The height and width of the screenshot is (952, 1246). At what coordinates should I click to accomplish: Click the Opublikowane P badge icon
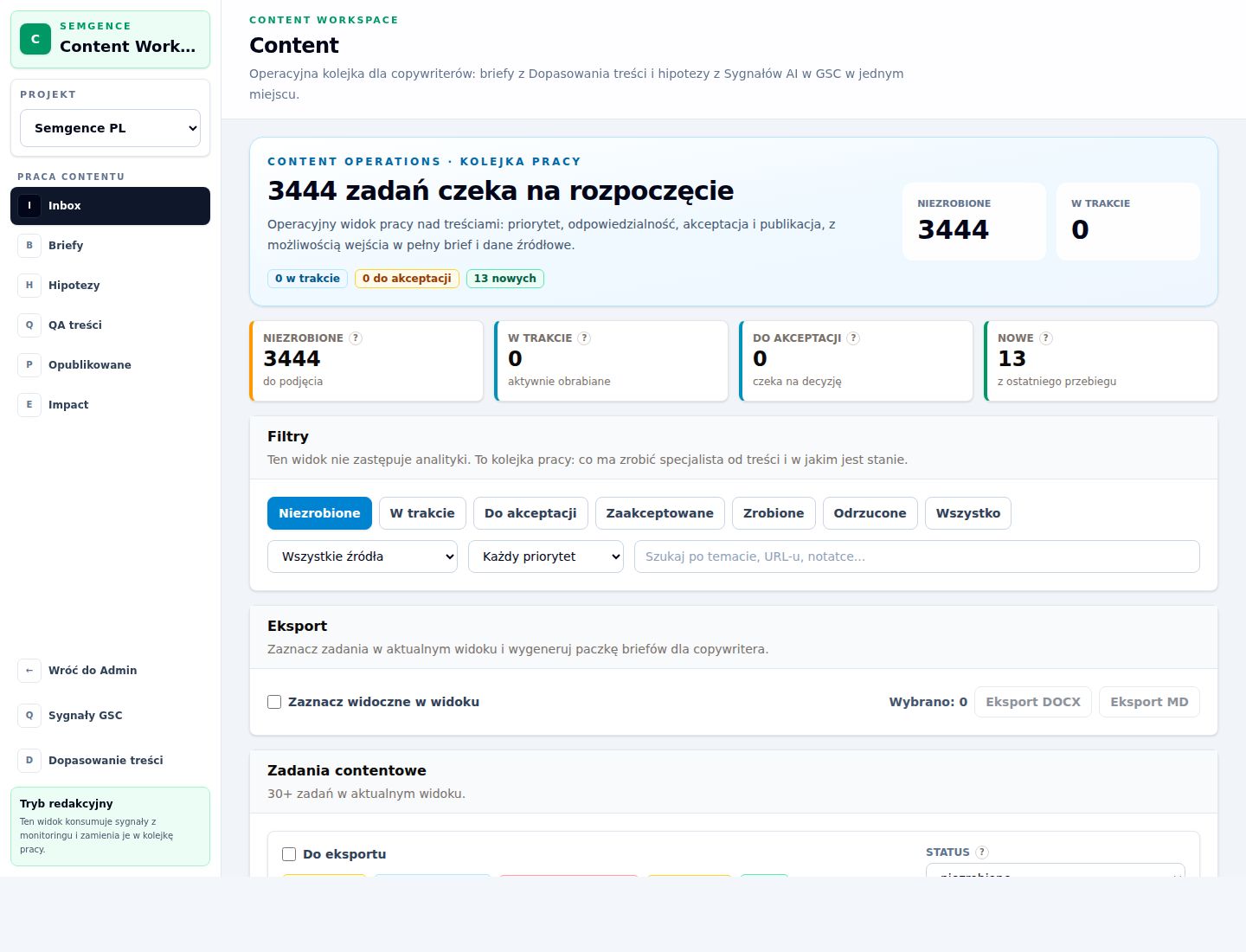pos(29,365)
